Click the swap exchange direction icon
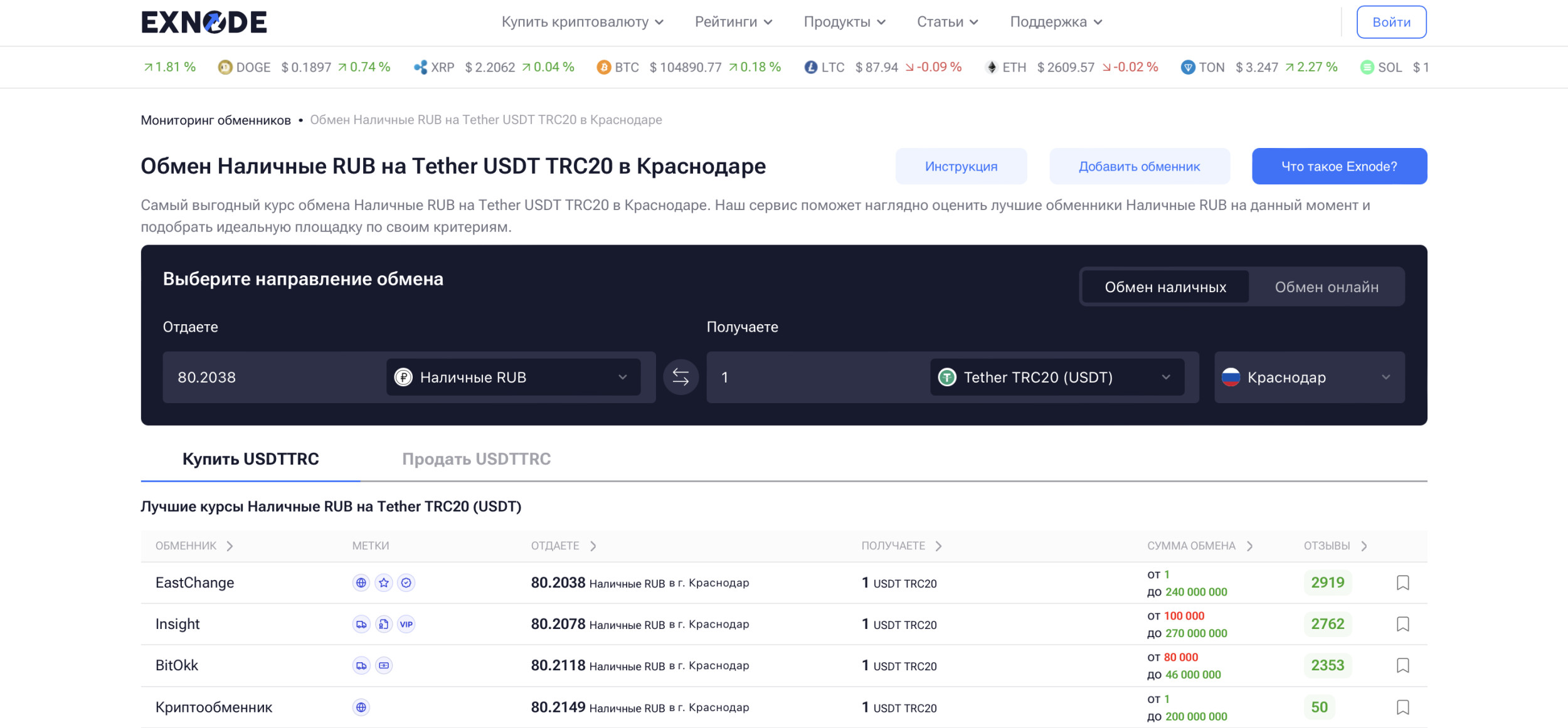Image resolution: width=1568 pixels, height=728 pixels. (x=681, y=377)
